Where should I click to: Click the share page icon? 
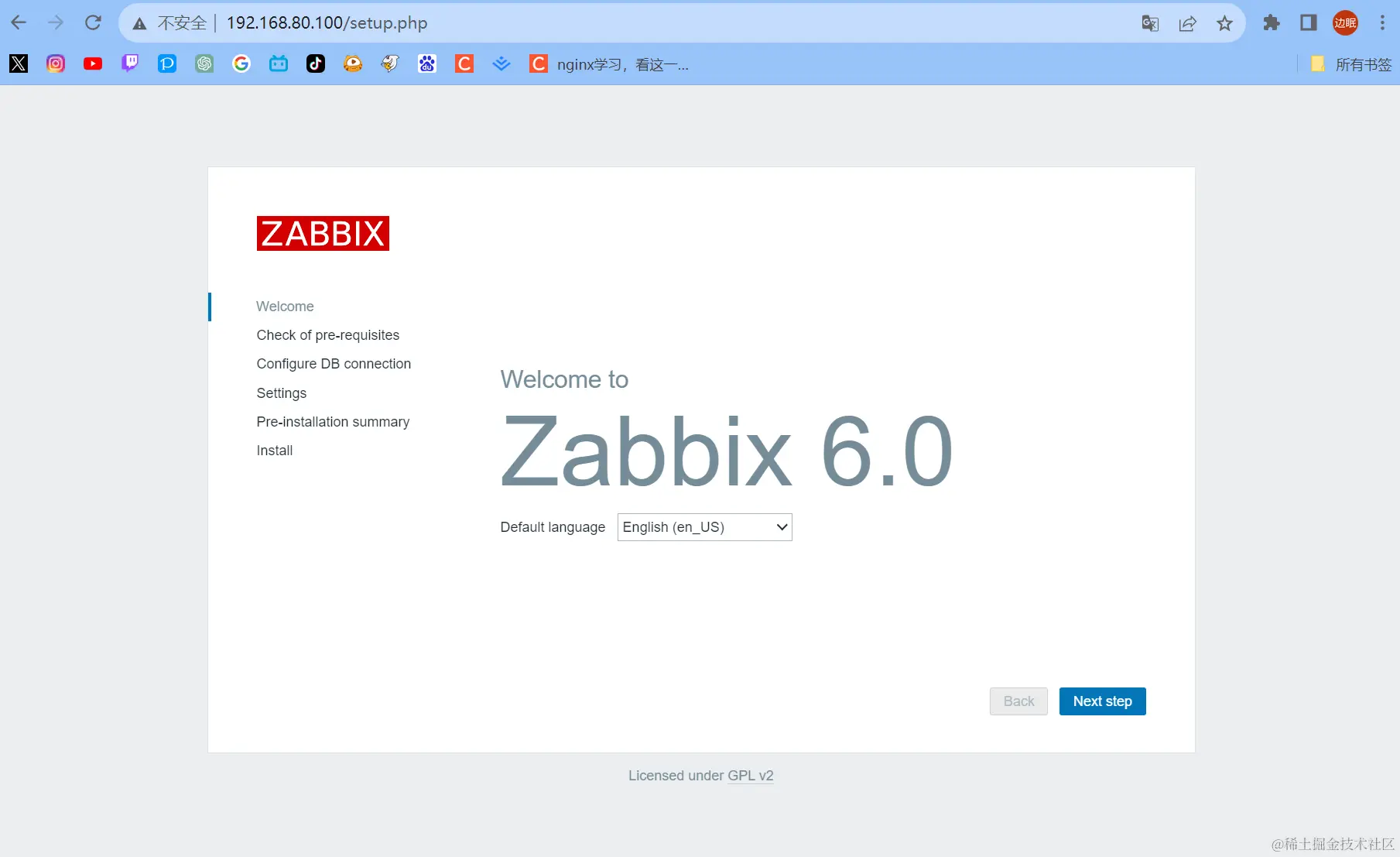point(1187,23)
